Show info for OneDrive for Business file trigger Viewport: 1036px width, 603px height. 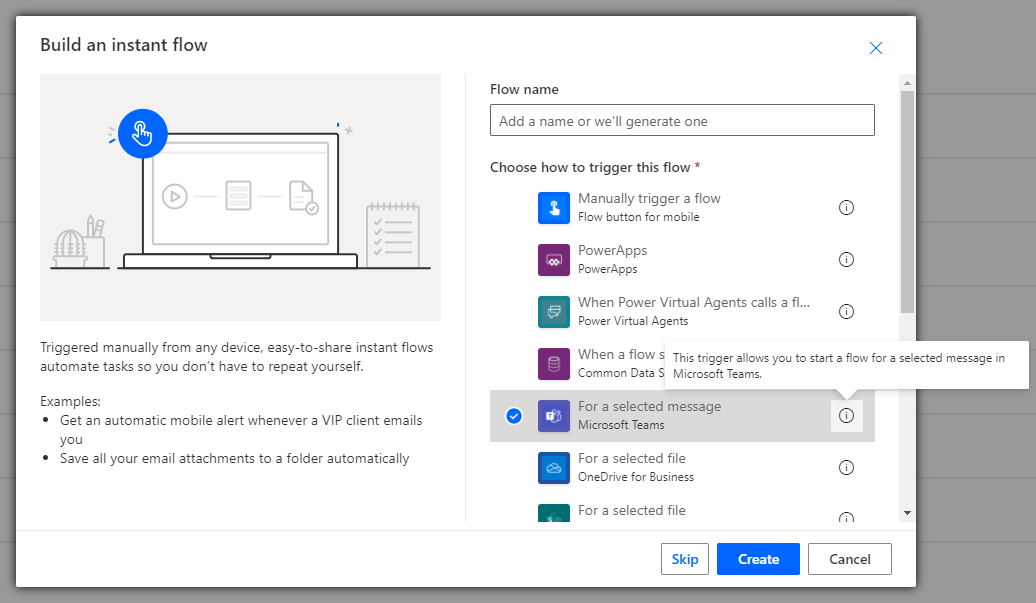(846, 468)
